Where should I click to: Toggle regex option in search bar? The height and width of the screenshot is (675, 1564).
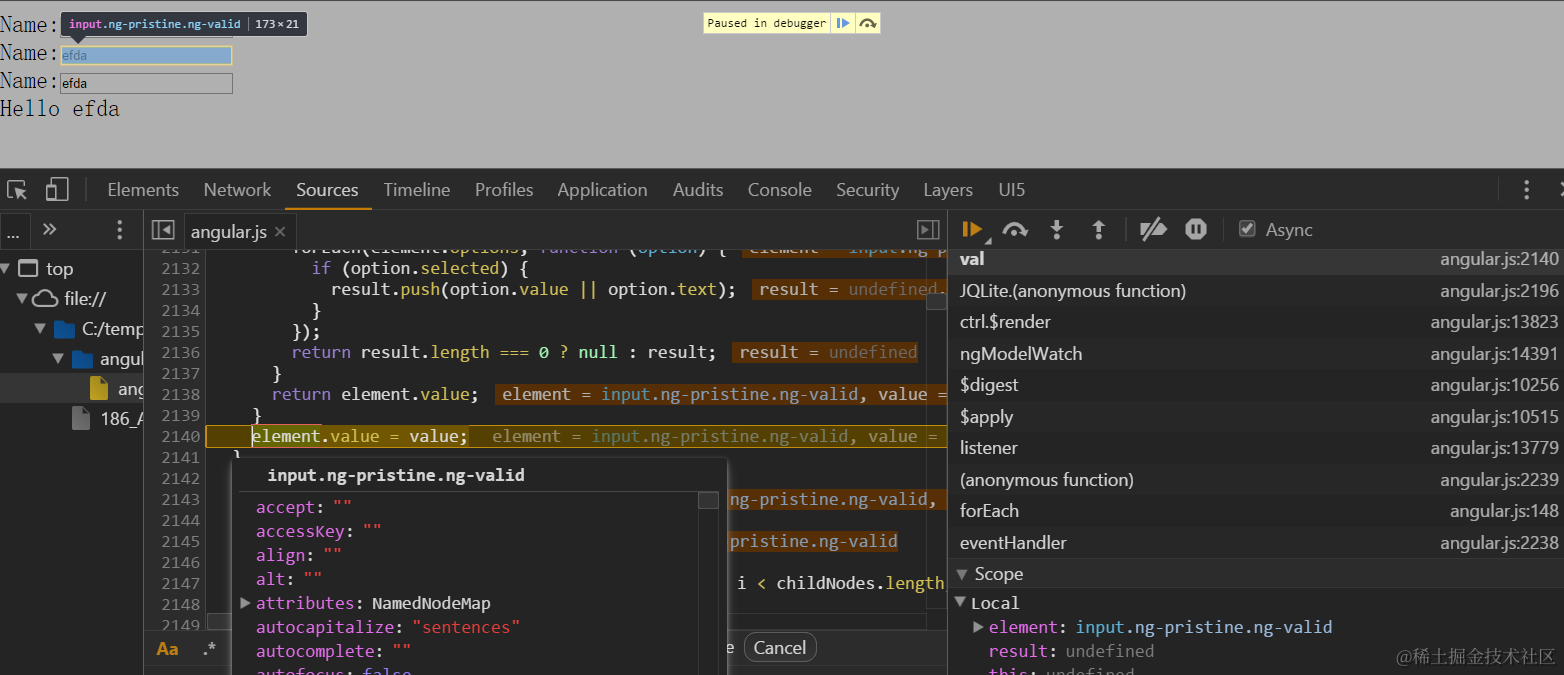(209, 649)
